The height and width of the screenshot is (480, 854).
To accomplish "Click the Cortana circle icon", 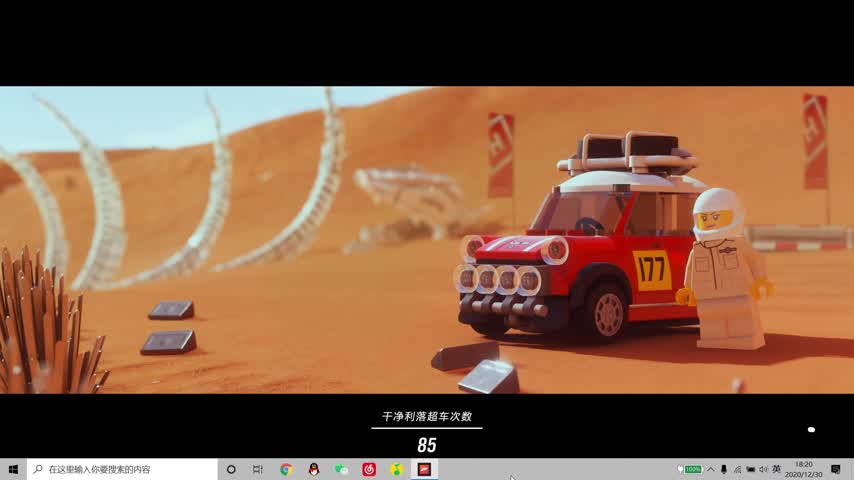I will point(231,469).
